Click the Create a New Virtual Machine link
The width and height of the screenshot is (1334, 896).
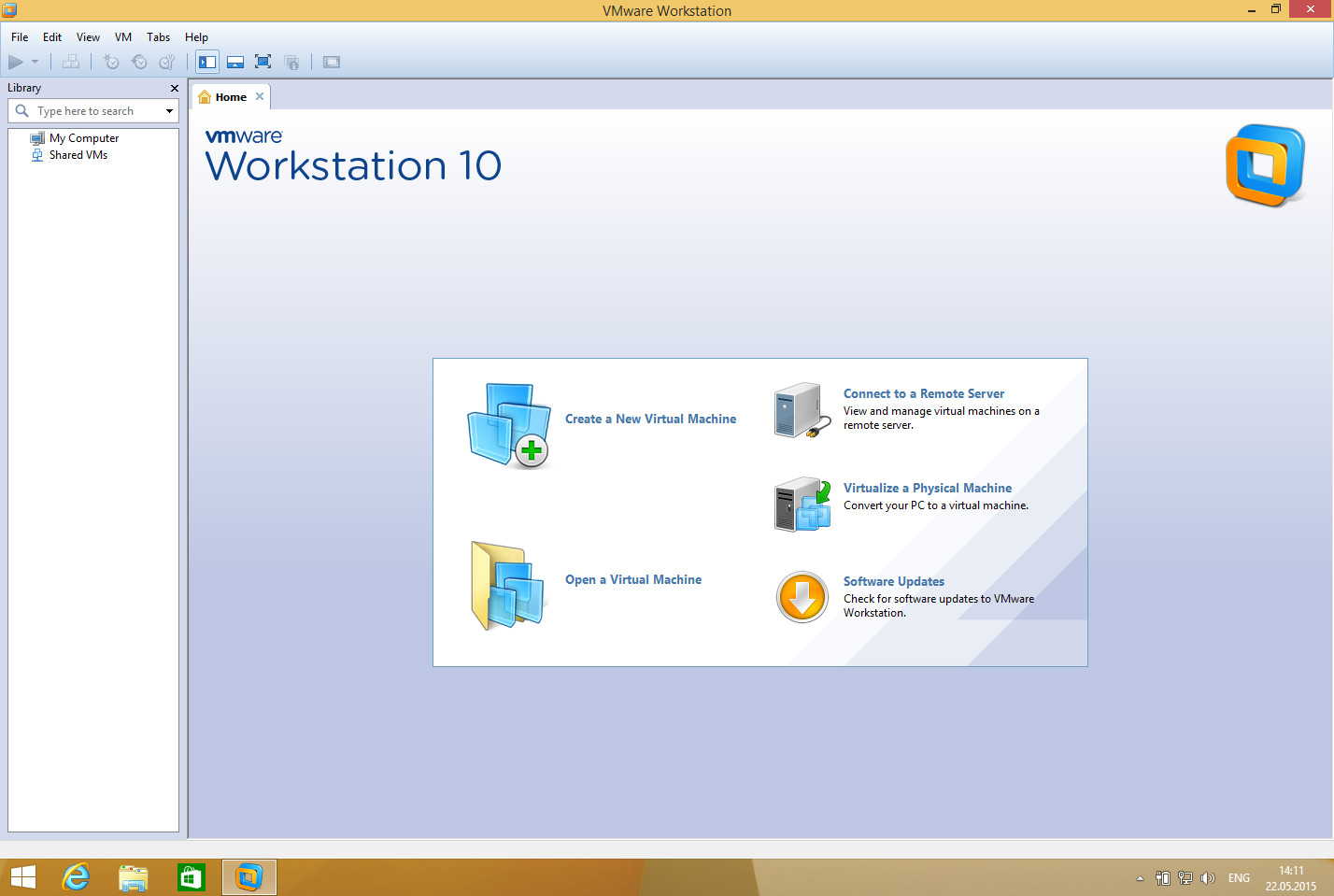(x=650, y=420)
